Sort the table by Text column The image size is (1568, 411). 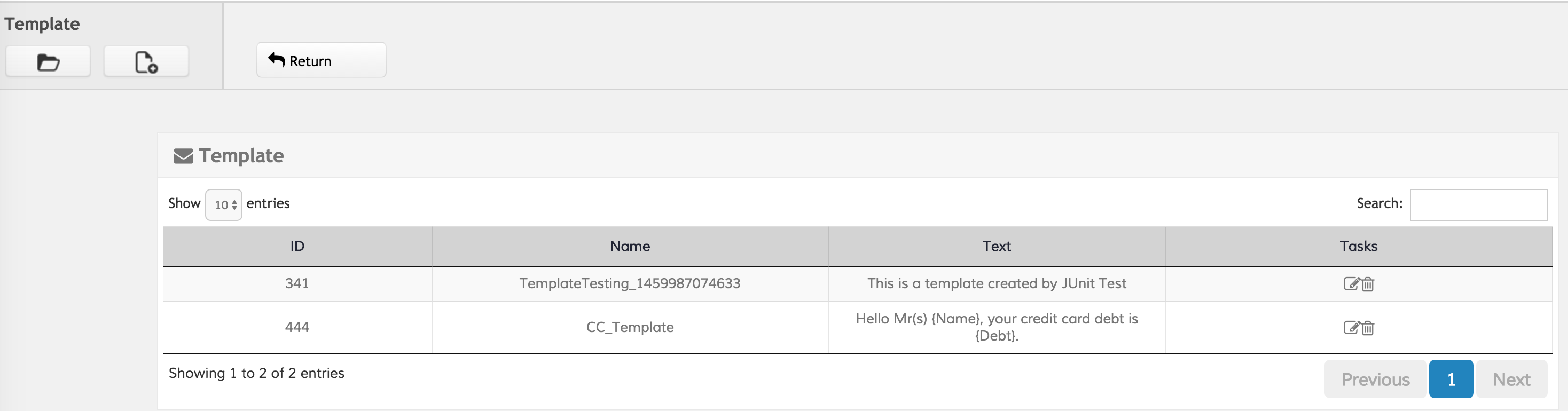[997, 246]
